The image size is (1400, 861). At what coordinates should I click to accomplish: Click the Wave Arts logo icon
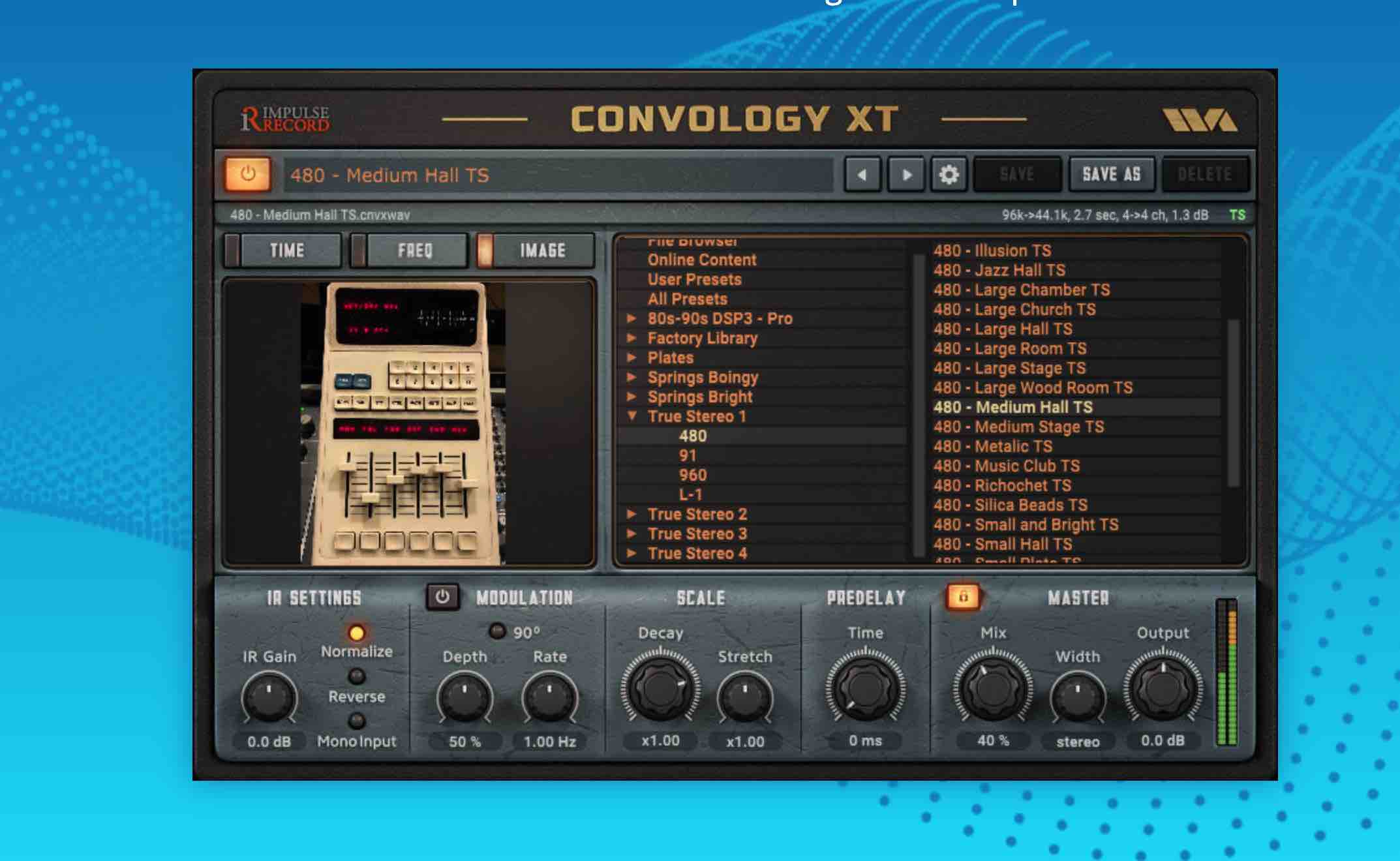[1199, 119]
